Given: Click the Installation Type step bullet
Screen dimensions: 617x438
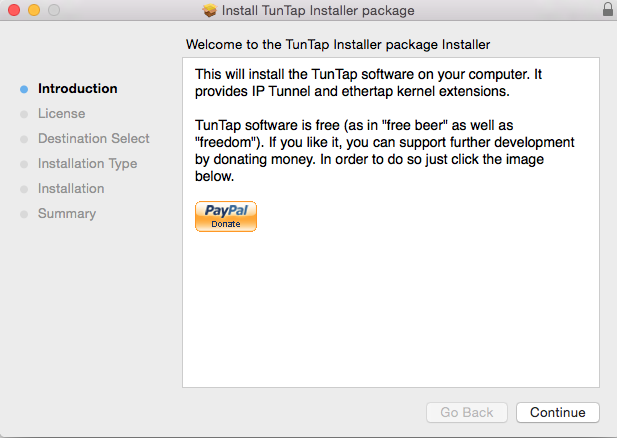Looking at the screenshot, I should tap(24, 164).
